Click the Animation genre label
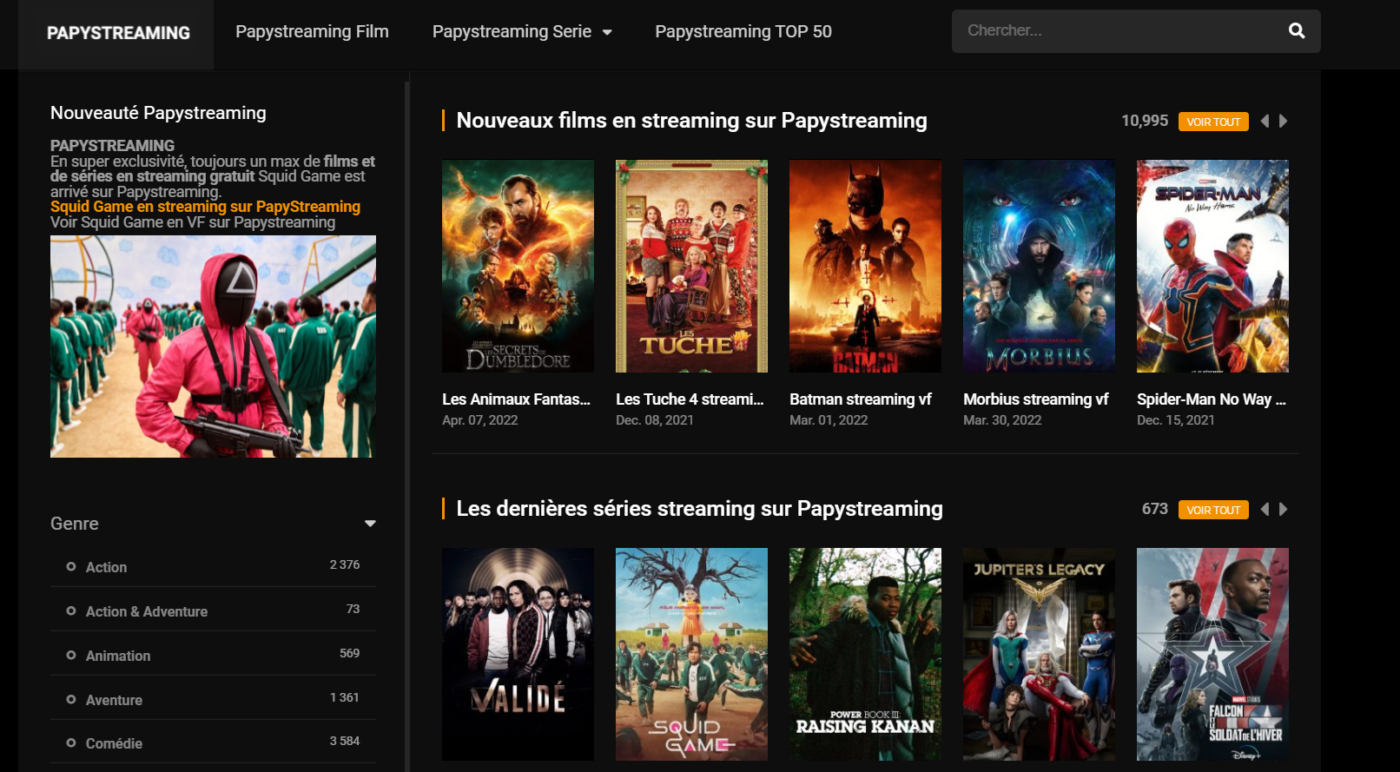This screenshot has height=772, width=1400. point(118,656)
